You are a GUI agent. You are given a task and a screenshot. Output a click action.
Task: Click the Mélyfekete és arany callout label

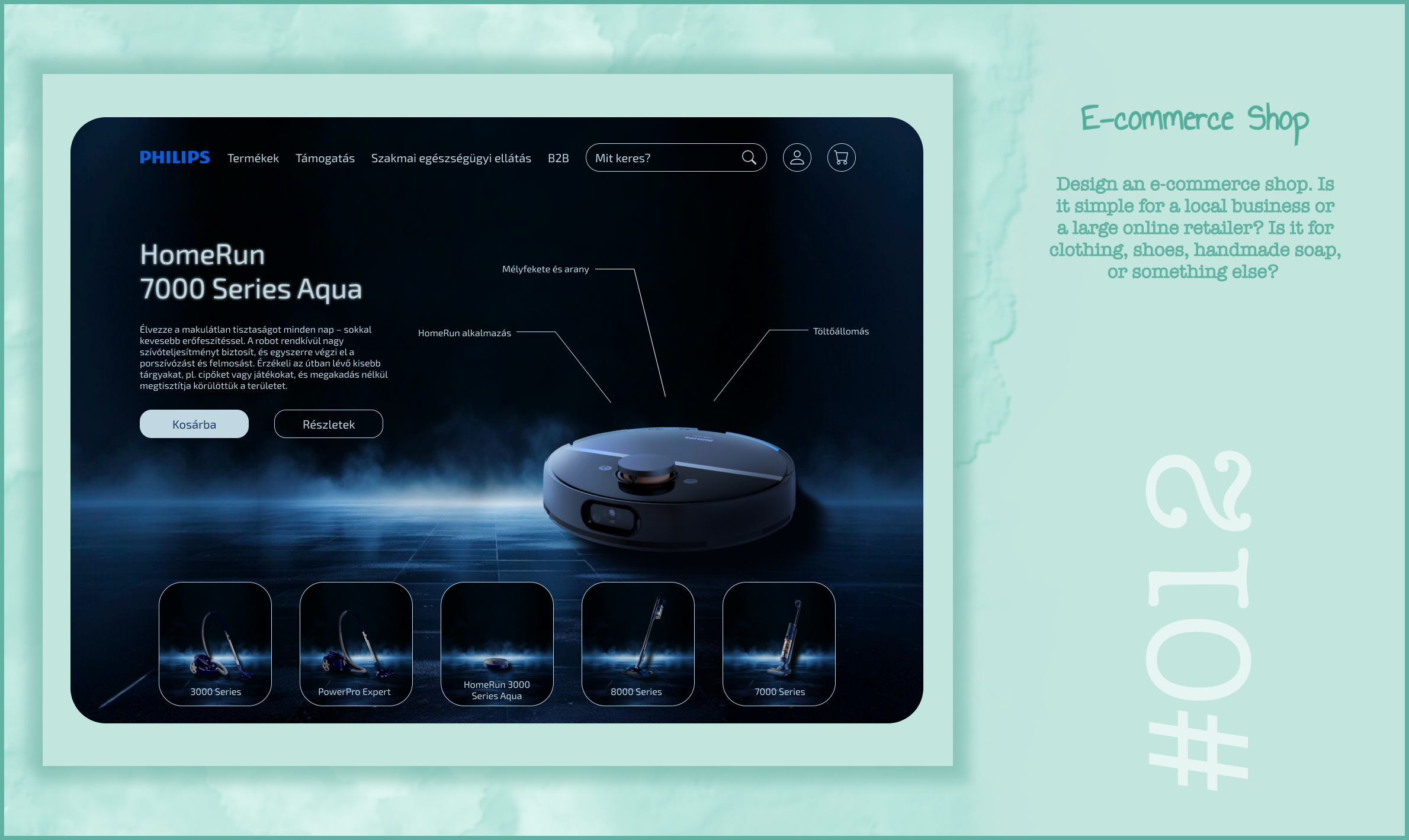pos(545,269)
